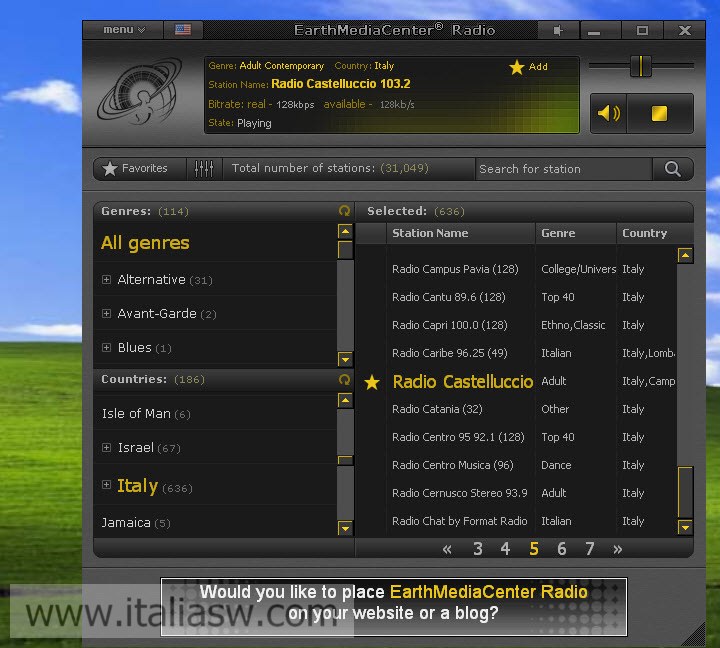The image size is (720, 648).
Task: Select Jamaica country
Action: pos(126,523)
